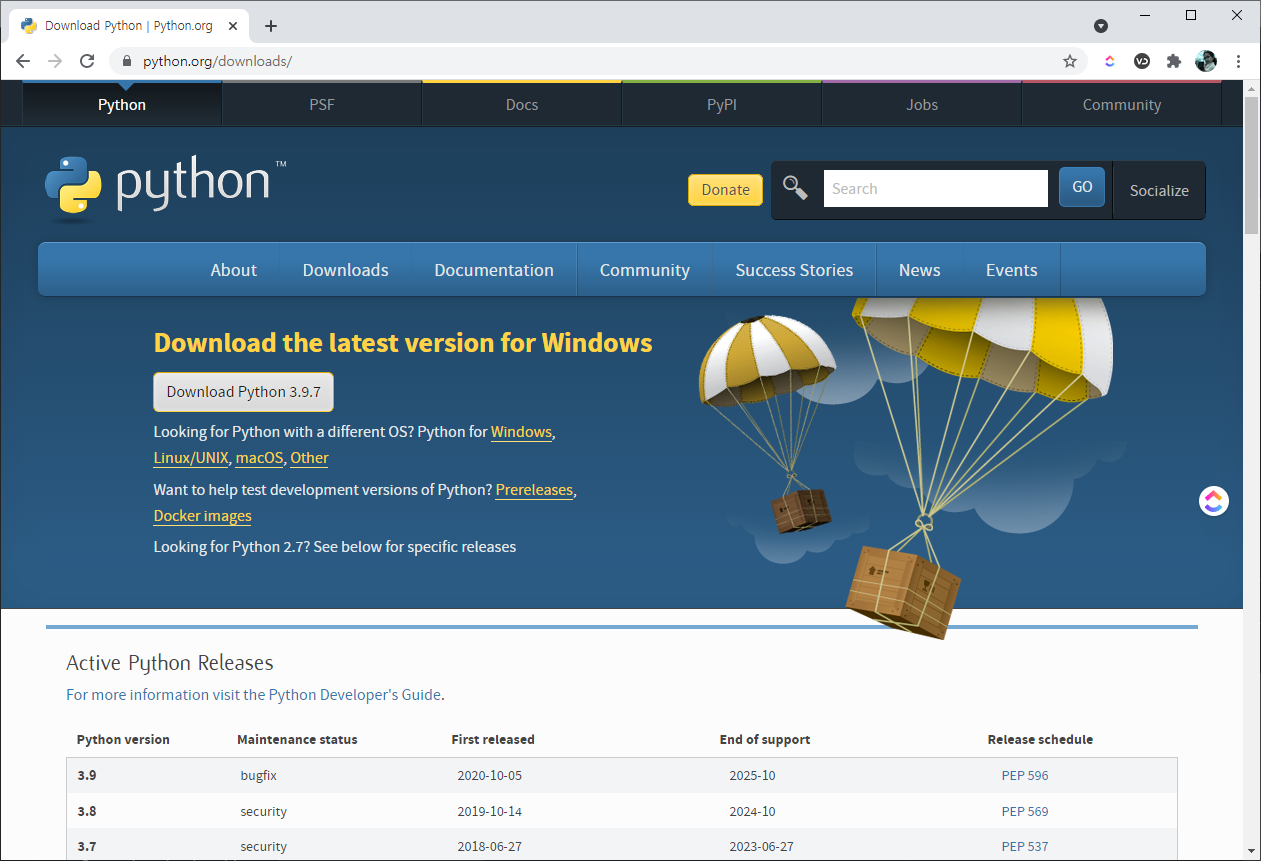Screen dimensions: 1261x861
Task: Click the Maintenance status column header
Action: [297, 740]
